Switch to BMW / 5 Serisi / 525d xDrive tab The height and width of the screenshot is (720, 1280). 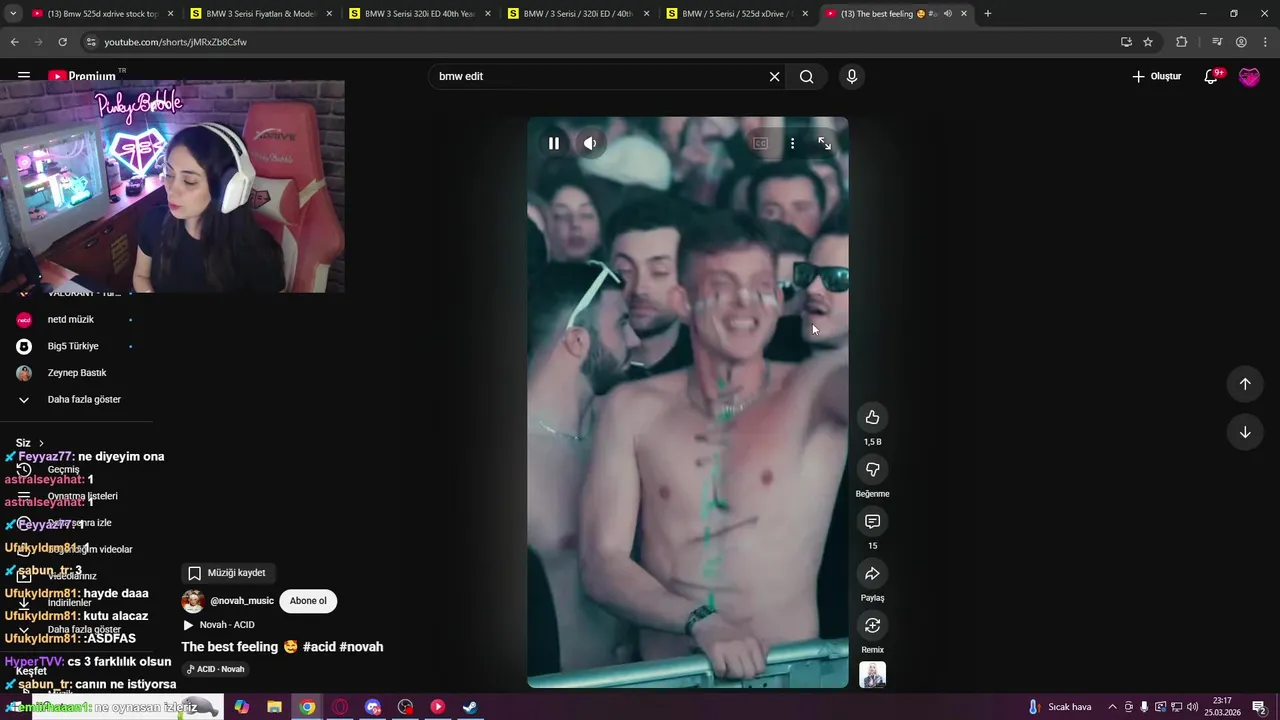[736, 14]
